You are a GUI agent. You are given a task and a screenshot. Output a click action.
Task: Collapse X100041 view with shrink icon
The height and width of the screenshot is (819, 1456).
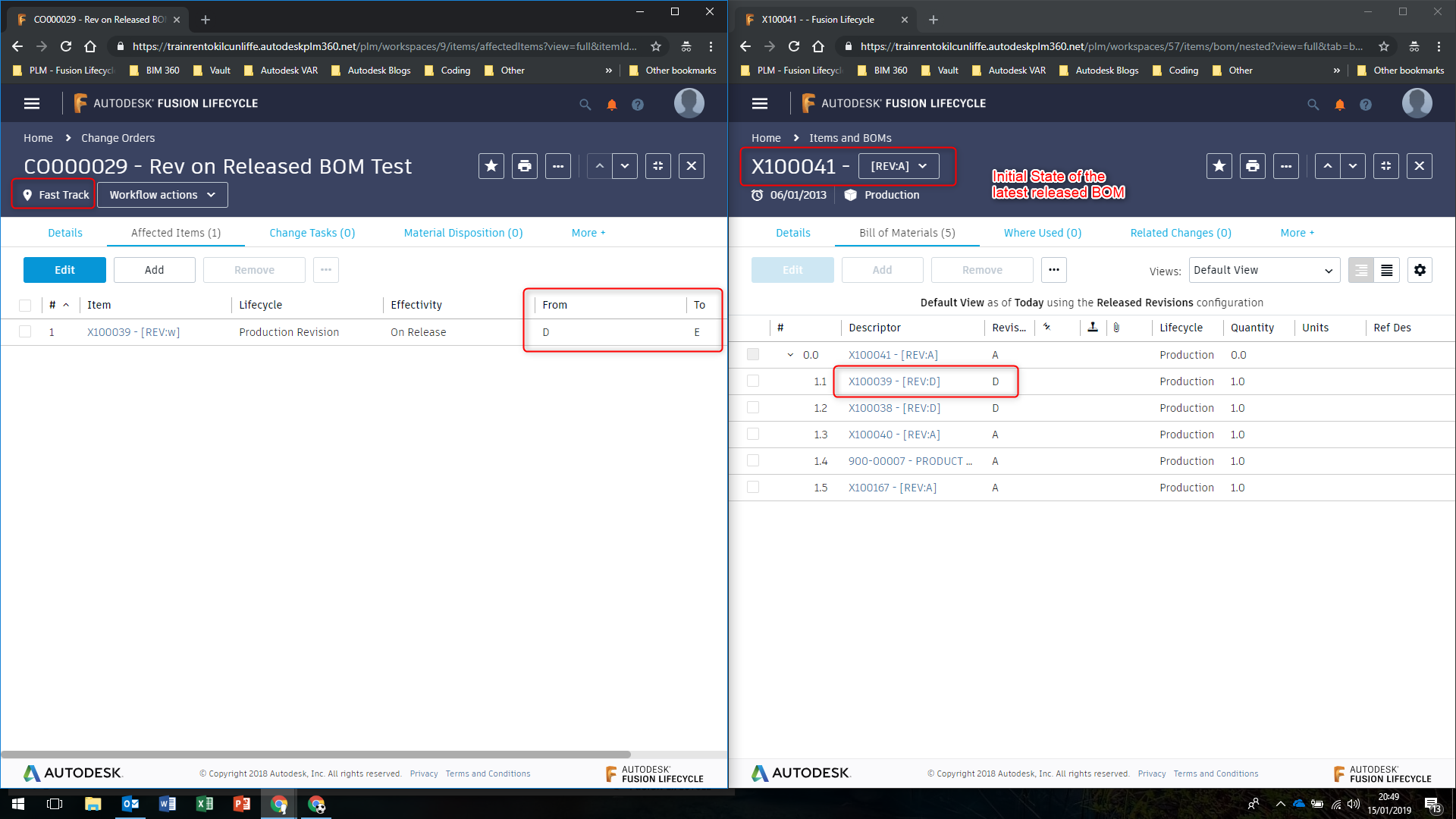1386,166
